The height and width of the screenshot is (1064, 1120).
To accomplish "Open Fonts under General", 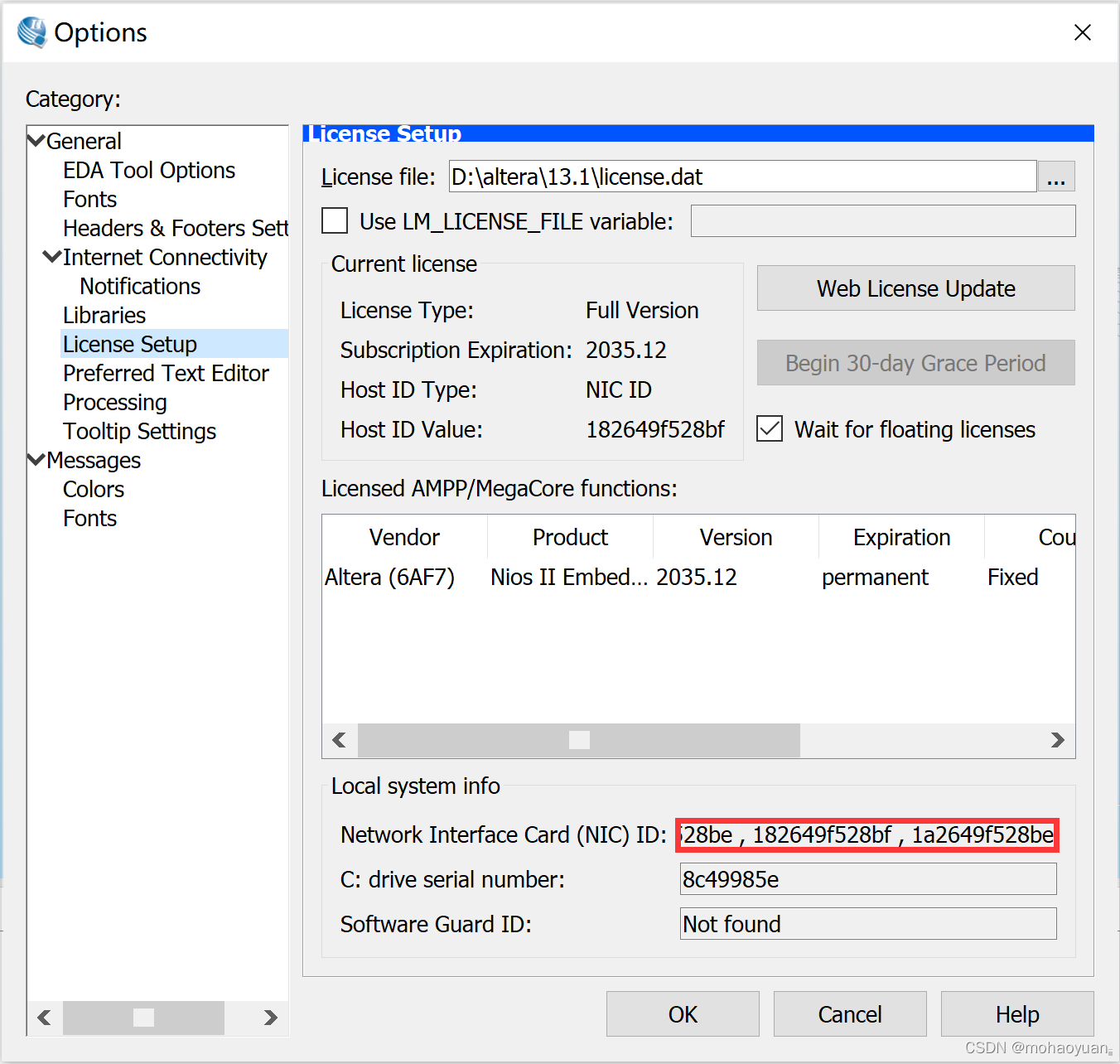I will click(89, 199).
